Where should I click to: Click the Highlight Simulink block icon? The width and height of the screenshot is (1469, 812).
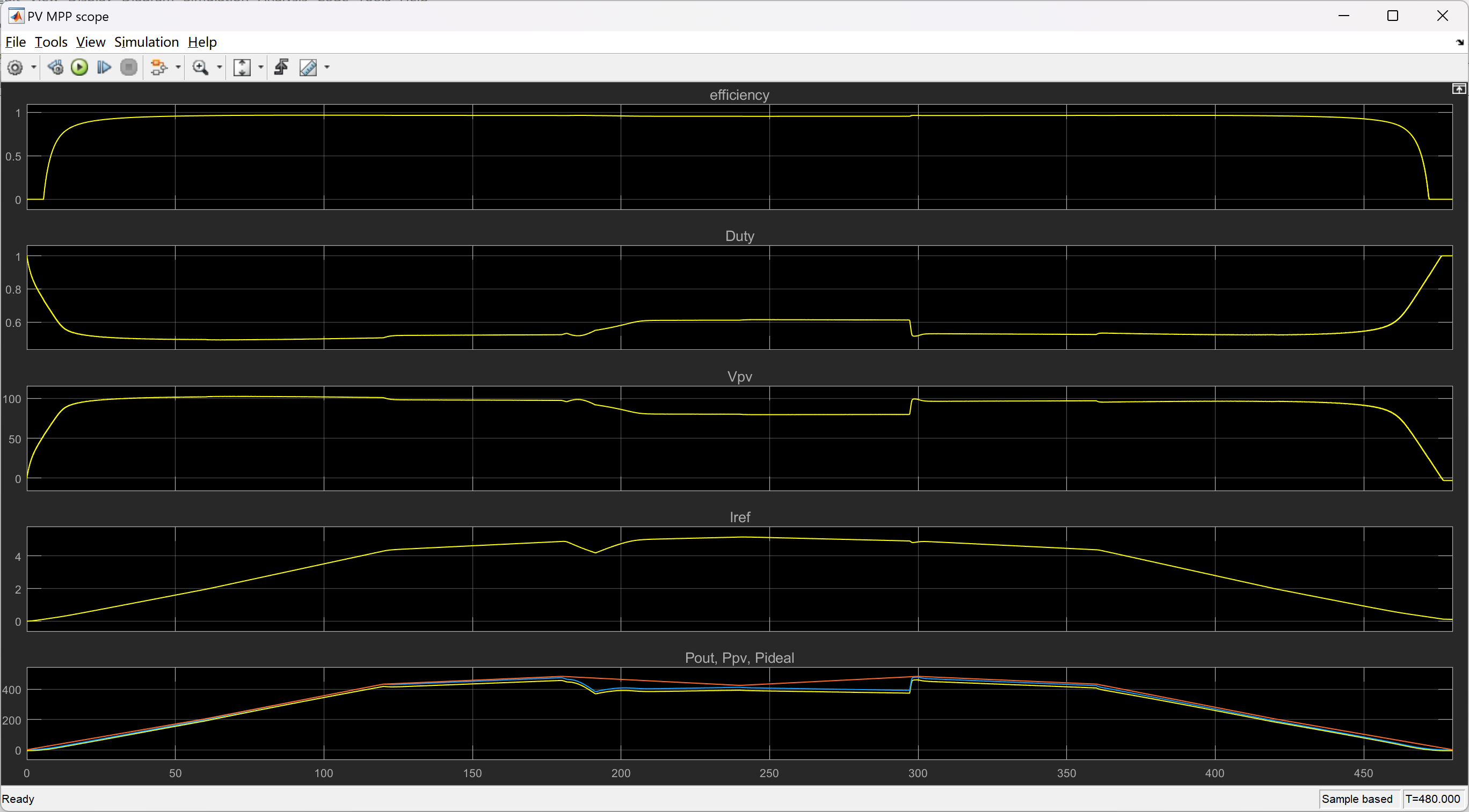pyautogui.click(x=158, y=68)
